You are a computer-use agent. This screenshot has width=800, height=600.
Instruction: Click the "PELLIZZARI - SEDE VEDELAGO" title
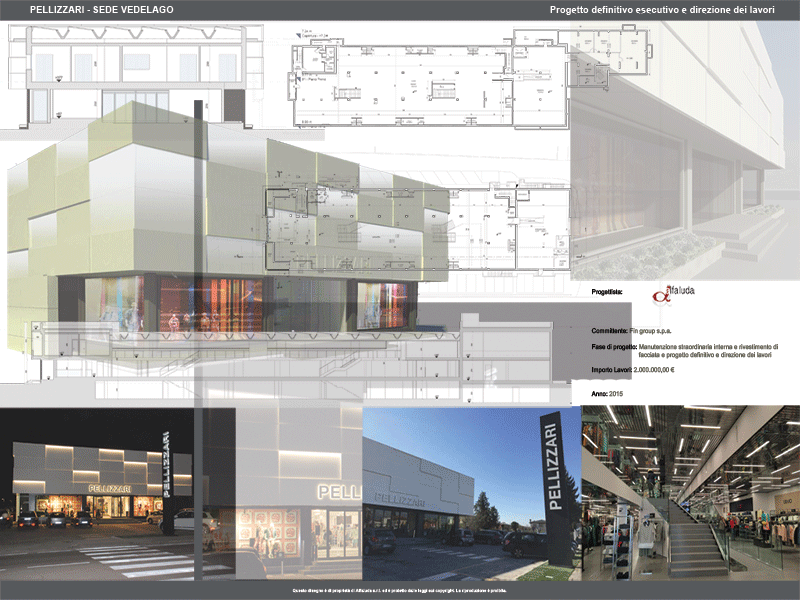(102, 10)
